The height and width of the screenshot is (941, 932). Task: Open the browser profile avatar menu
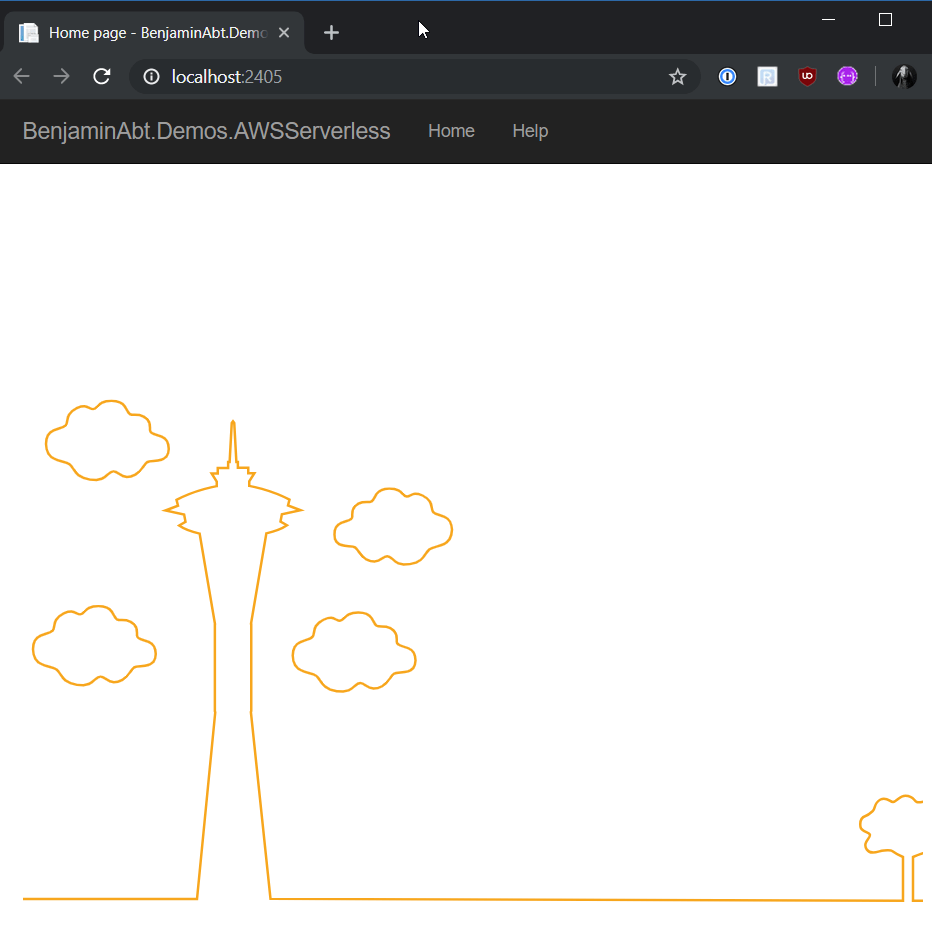click(x=903, y=76)
